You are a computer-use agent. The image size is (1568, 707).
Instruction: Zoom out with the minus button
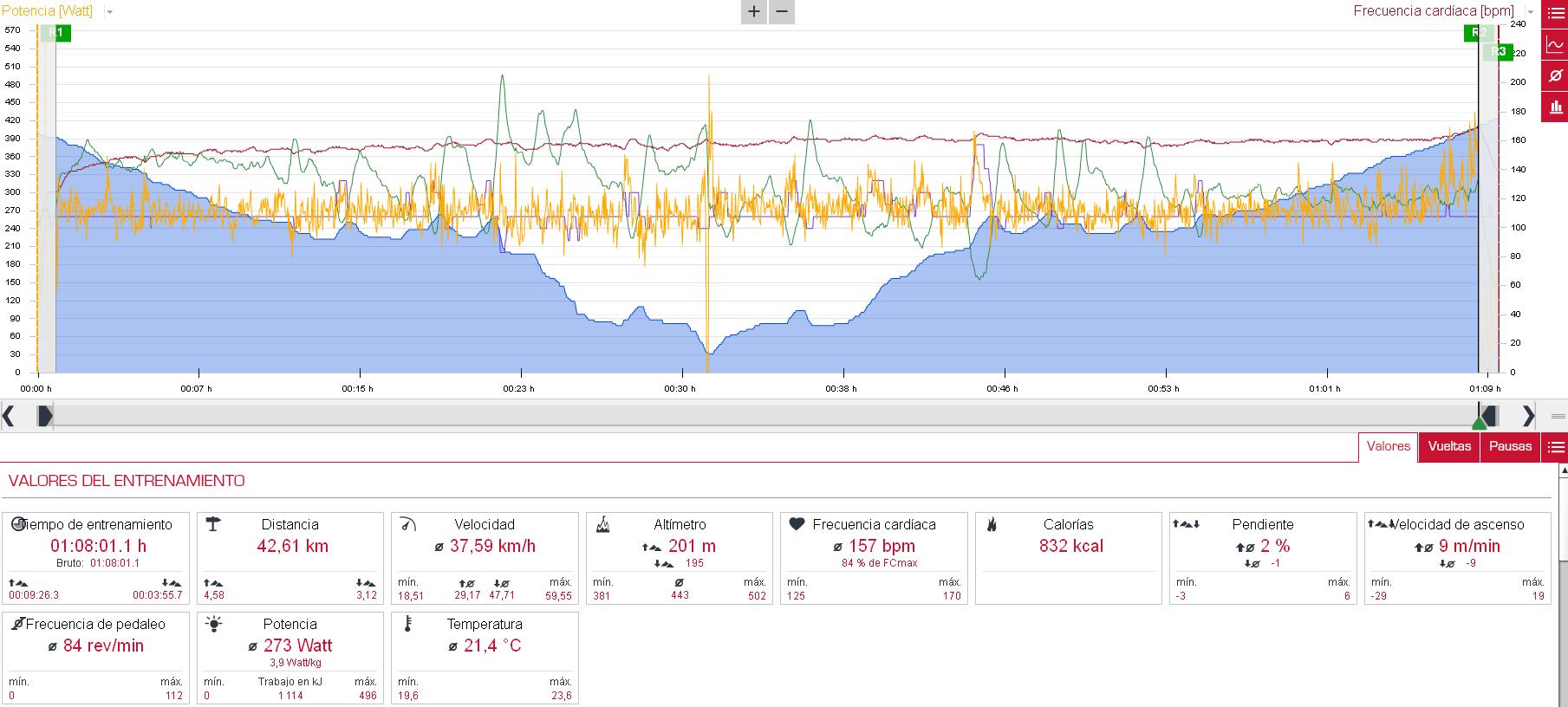pos(782,11)
